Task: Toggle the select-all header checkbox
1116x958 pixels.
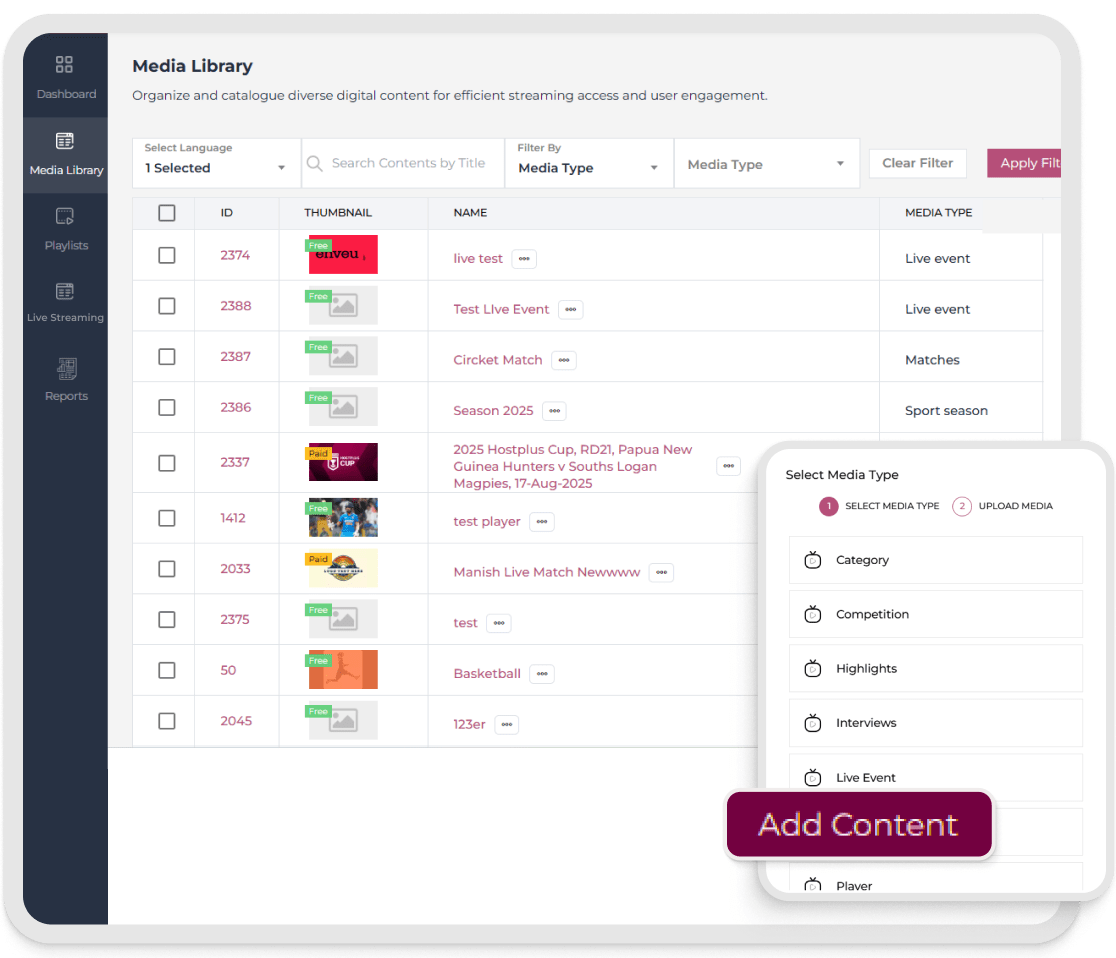Action: pos(167,213)
